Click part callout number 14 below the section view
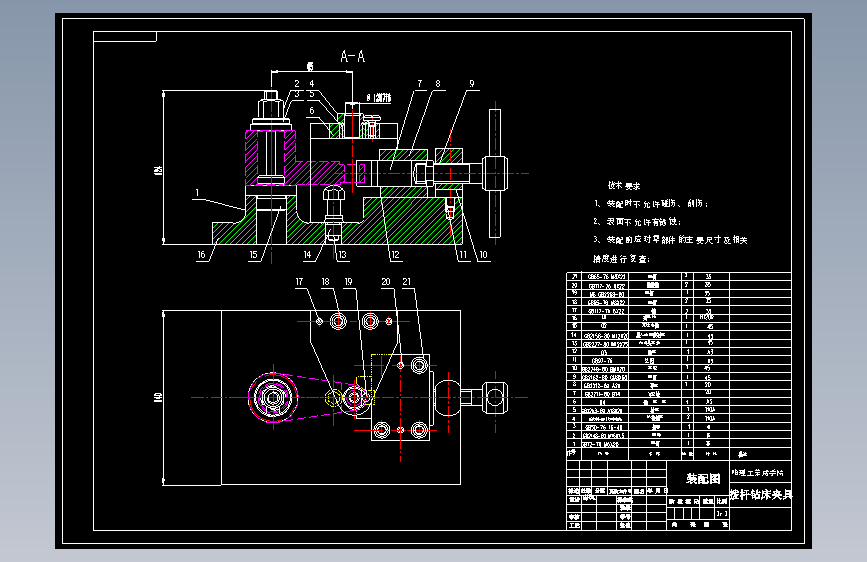867x562 pixels. click(x=307, y=254)
